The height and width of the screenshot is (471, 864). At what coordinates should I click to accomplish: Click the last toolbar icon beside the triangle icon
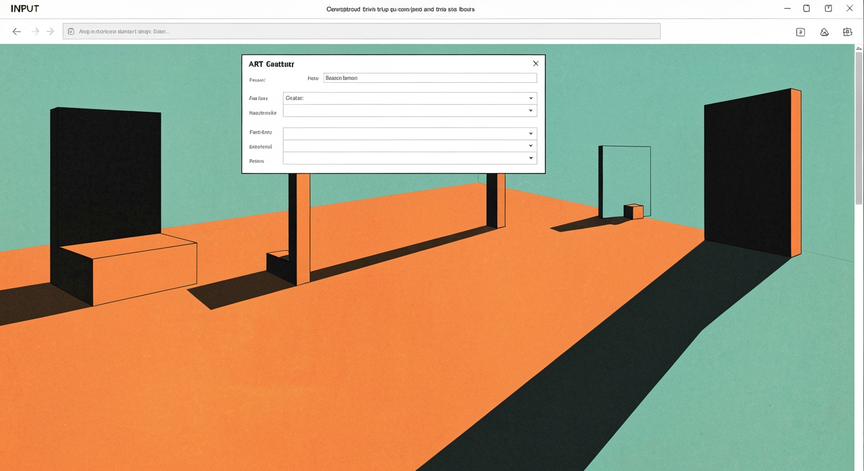[847, 32]
